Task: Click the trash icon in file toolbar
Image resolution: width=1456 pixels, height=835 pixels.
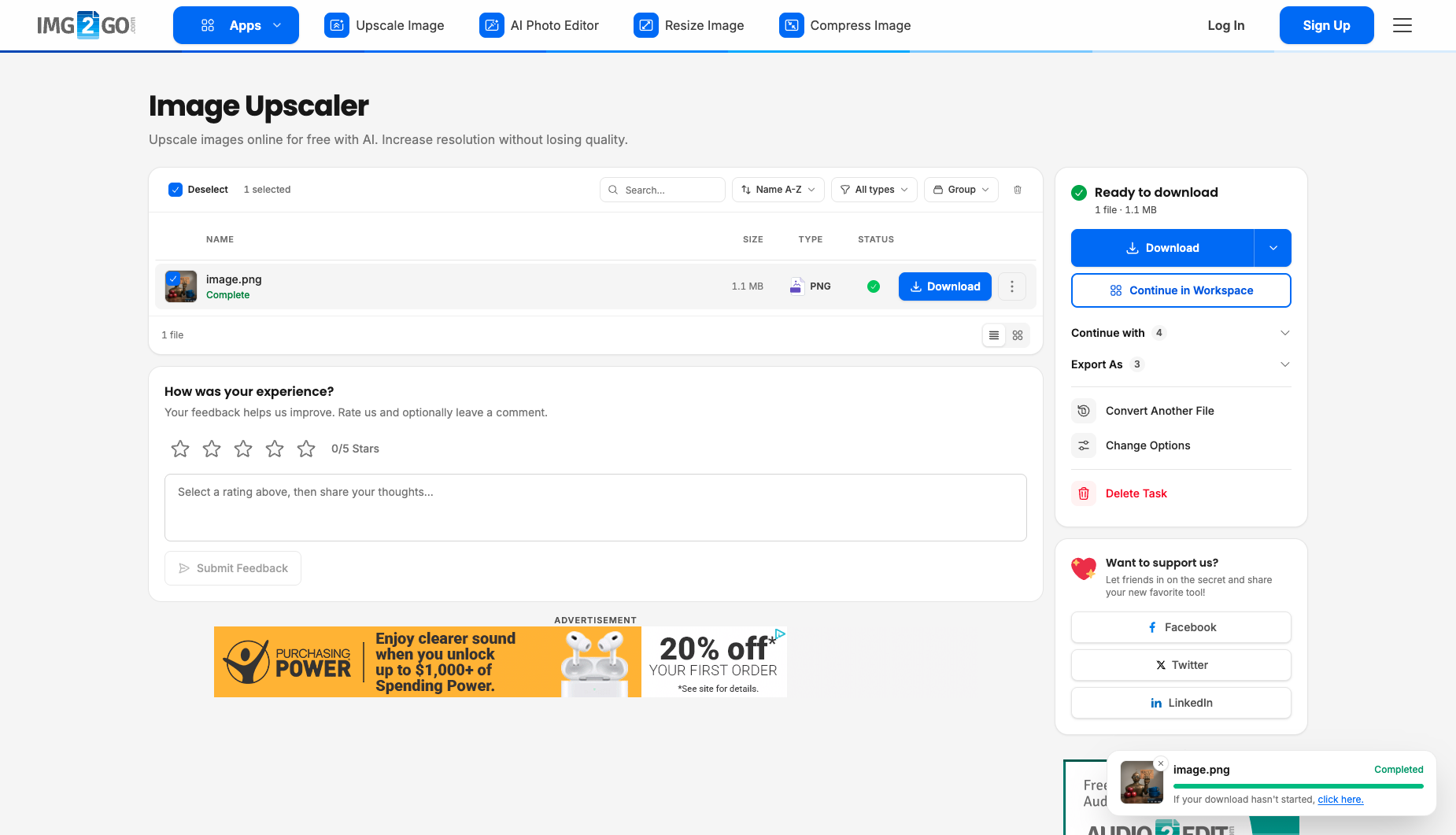Action: coord(1018,190)
